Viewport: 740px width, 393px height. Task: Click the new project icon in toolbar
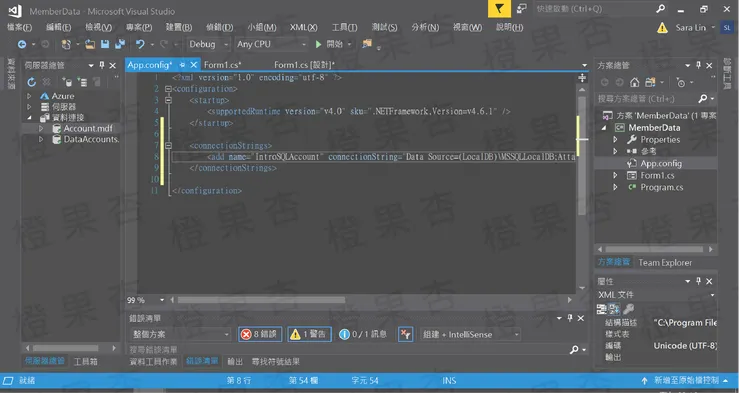[x=66, y=44]
